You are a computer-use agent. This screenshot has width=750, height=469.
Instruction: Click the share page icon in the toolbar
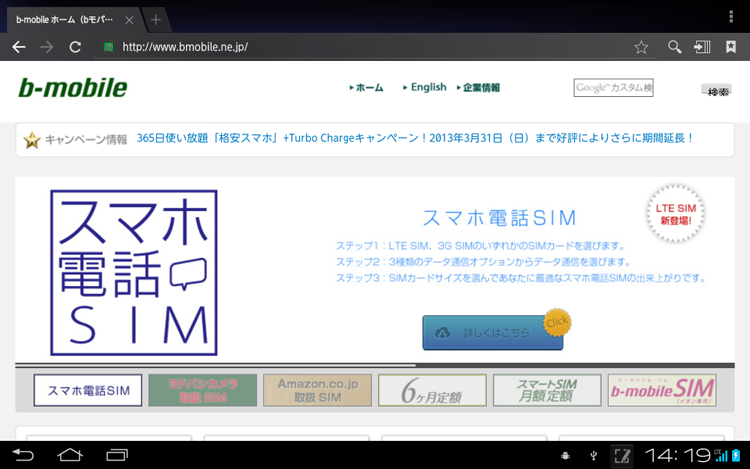(702, 47)
